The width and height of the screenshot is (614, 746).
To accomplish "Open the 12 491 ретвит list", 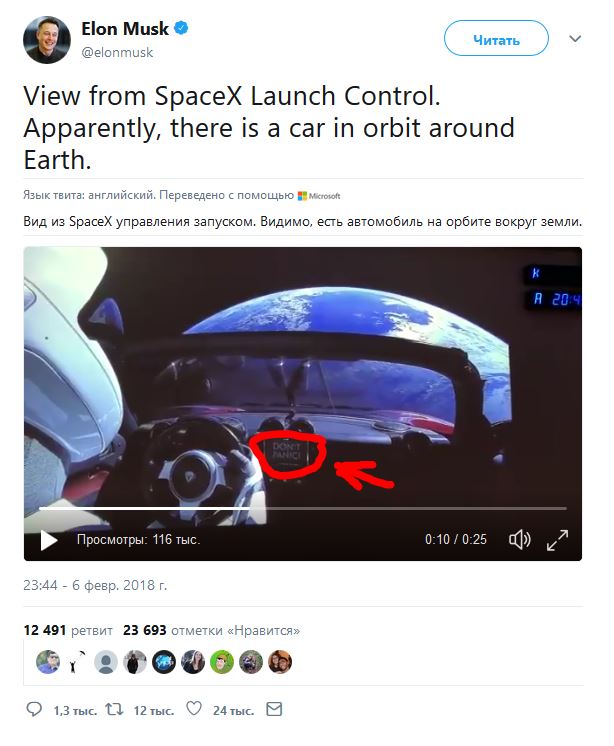I will point(68,630).
